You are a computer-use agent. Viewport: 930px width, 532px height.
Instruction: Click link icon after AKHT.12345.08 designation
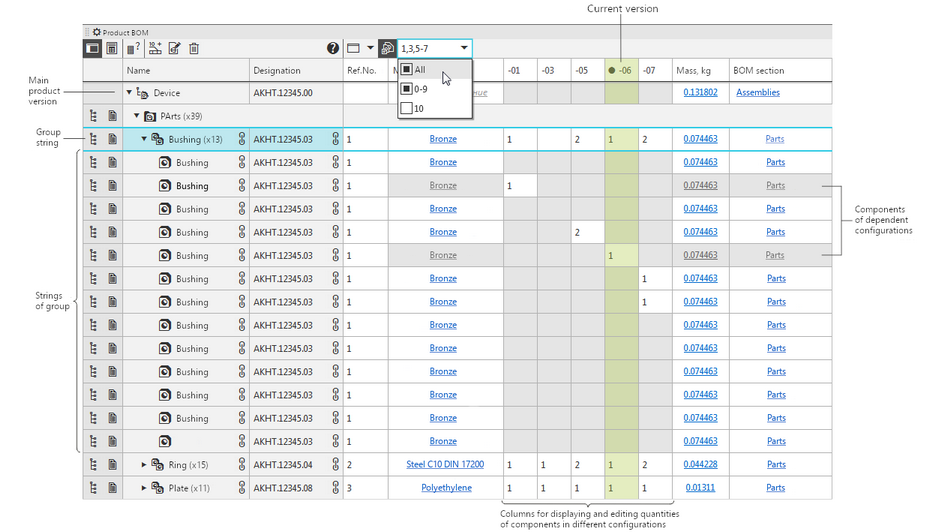click(x=335, y=488)
